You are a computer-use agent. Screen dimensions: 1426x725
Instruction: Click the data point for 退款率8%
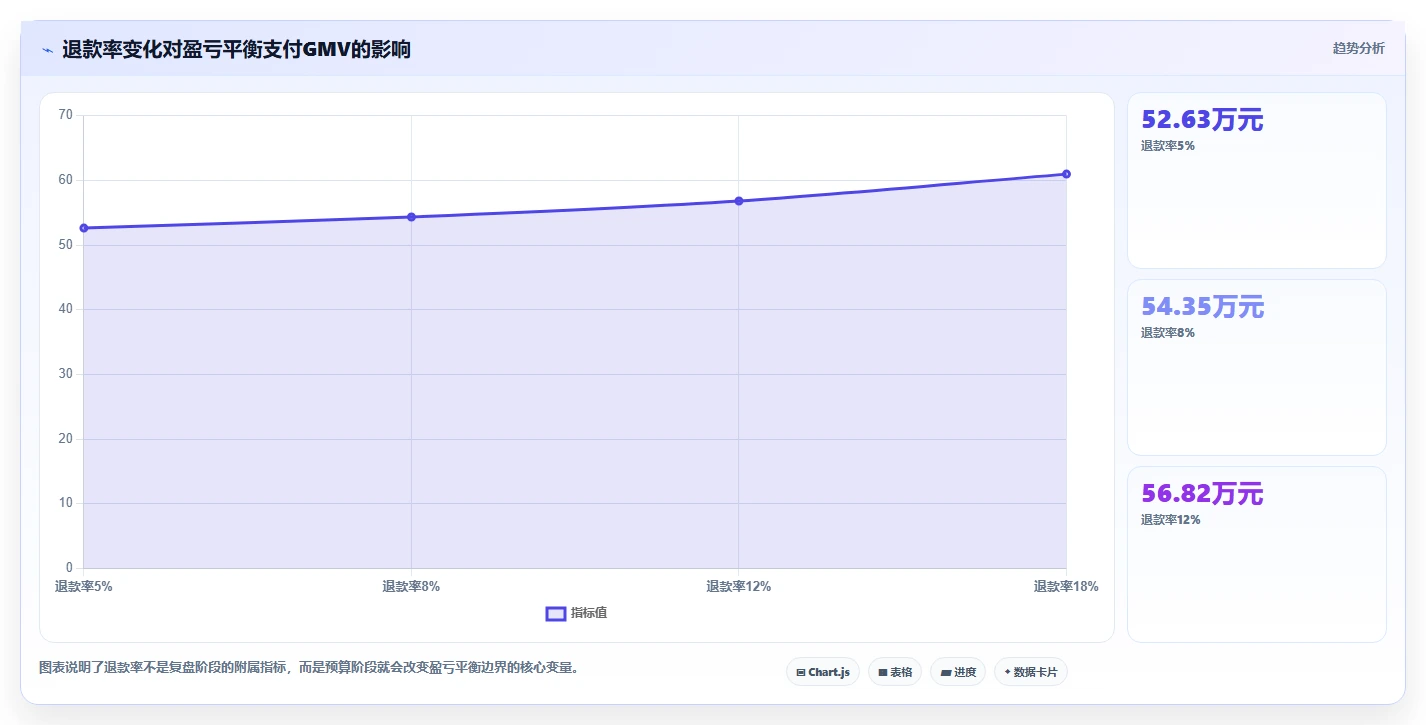point(411,217)
